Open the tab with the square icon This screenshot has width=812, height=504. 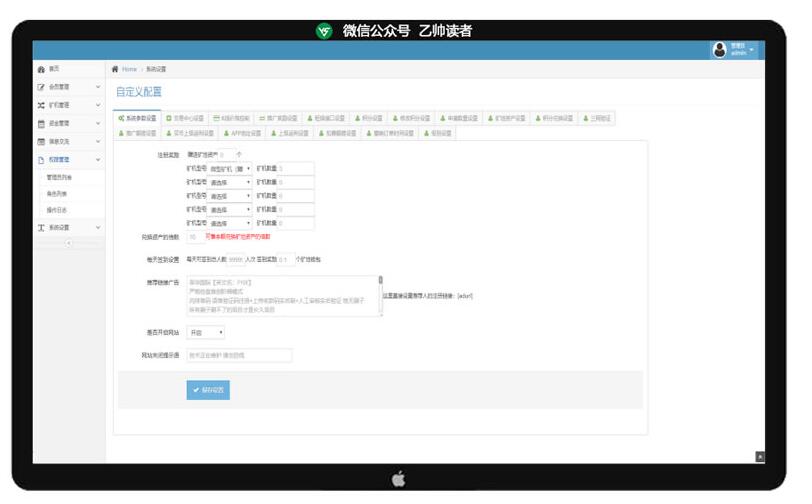[x=185, y=119]
